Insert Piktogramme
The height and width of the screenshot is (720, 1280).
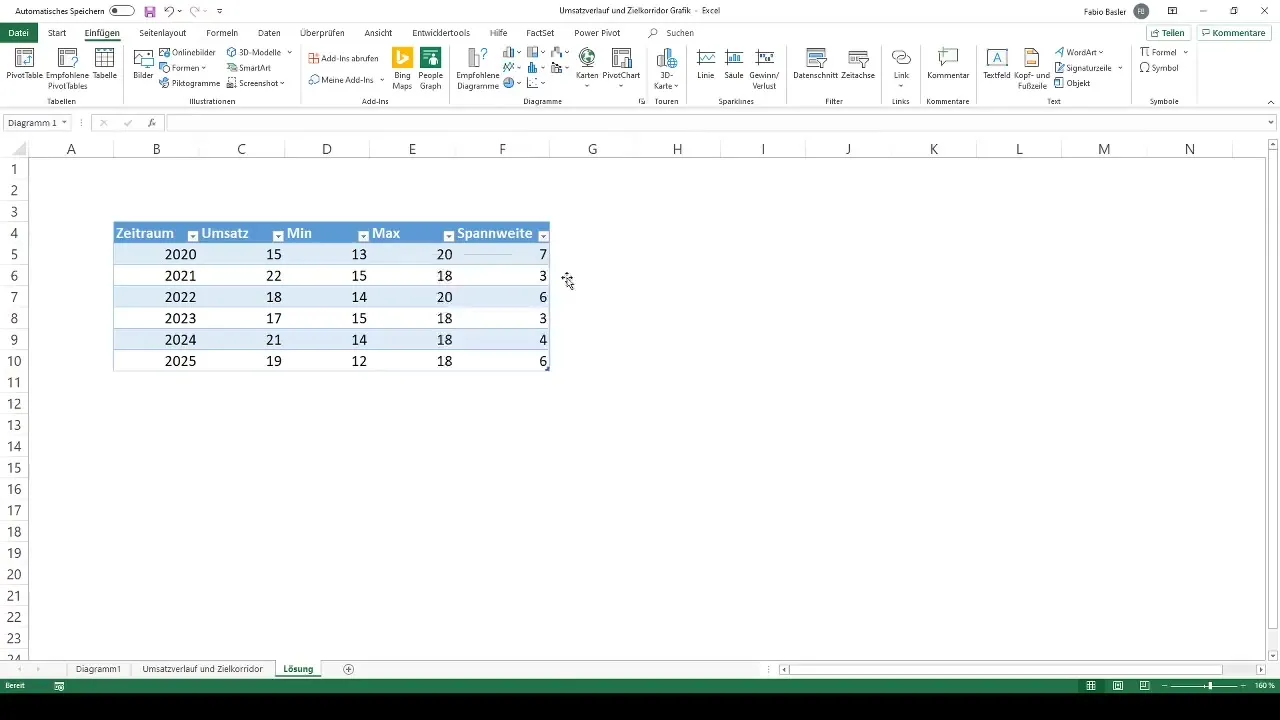click(189, 83)
